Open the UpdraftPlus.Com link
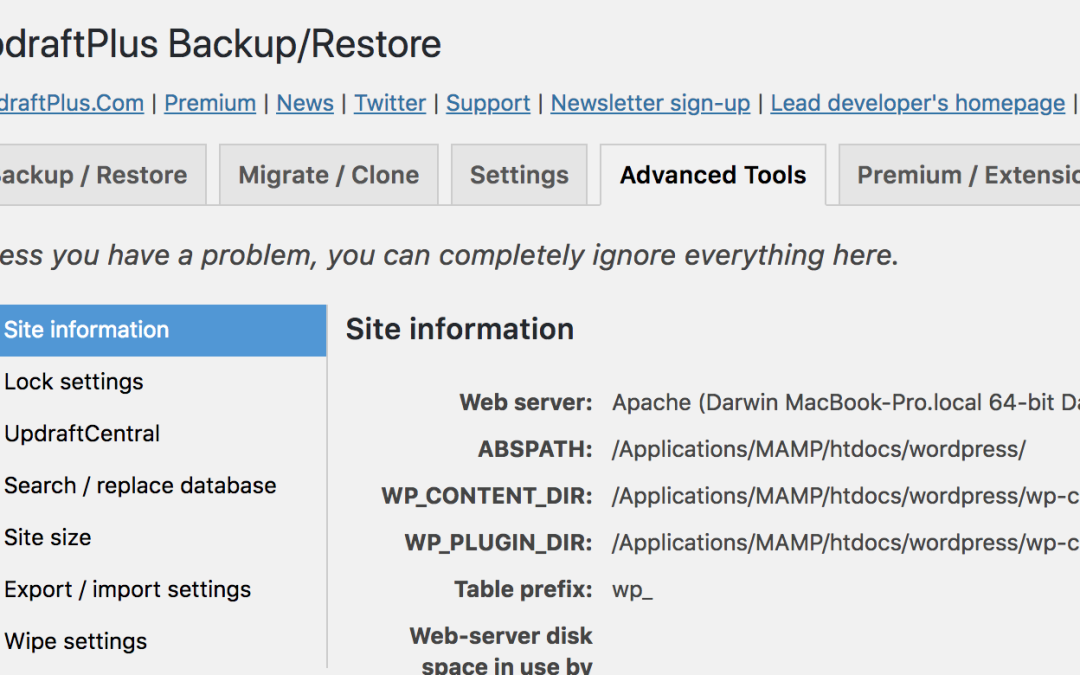 point(72,103)
